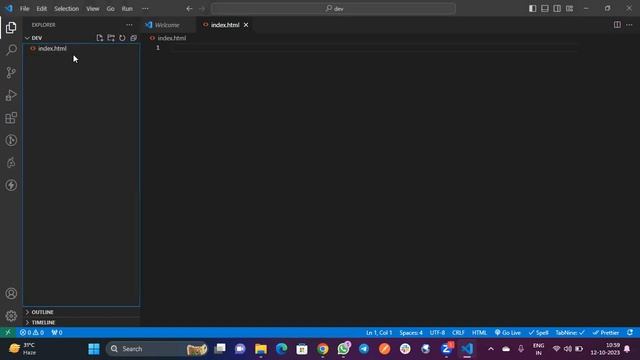Collapse all folders in Explorer

pyautogui.click(x=133, y=38)
